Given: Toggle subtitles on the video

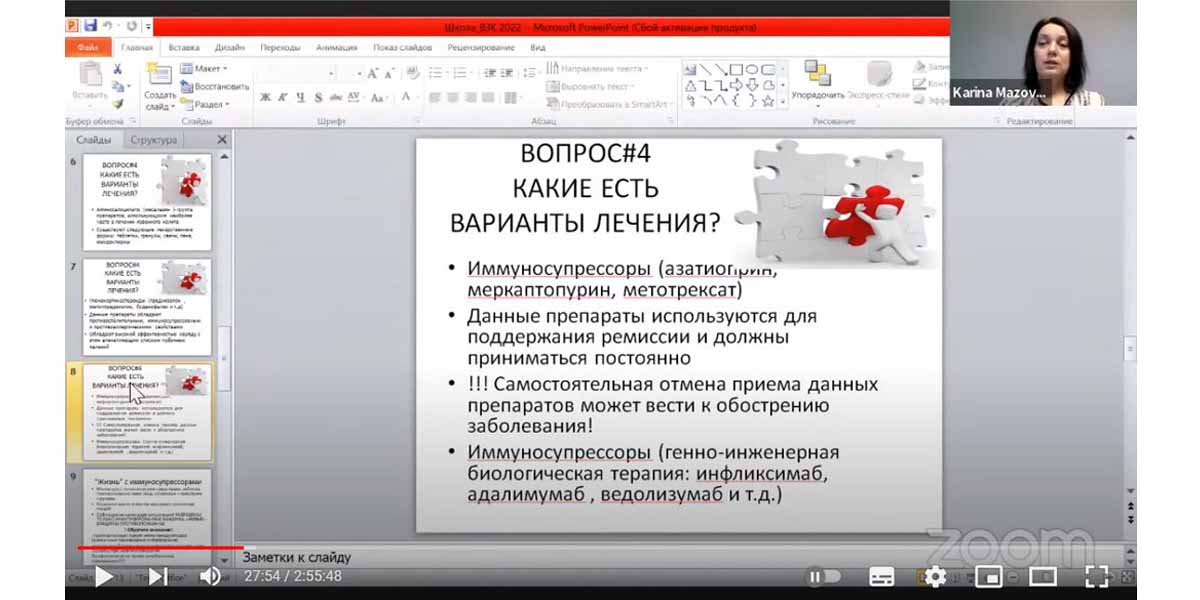Looking at the screenshot, I should (x=881, y=577).
